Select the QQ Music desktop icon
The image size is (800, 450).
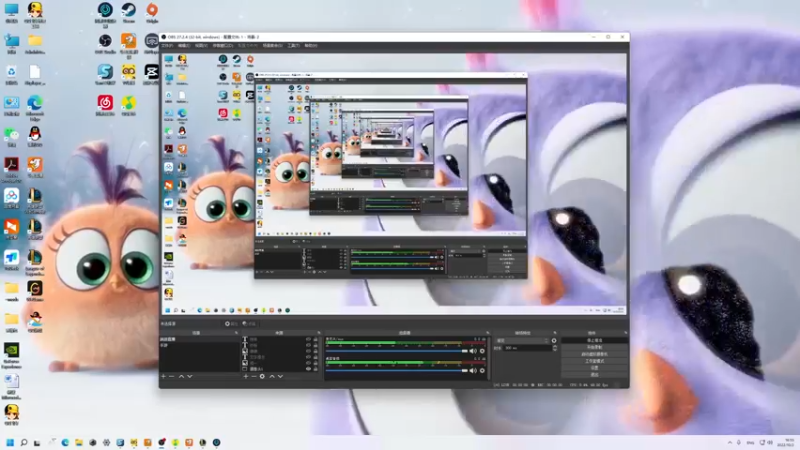(x=129, y=106)
